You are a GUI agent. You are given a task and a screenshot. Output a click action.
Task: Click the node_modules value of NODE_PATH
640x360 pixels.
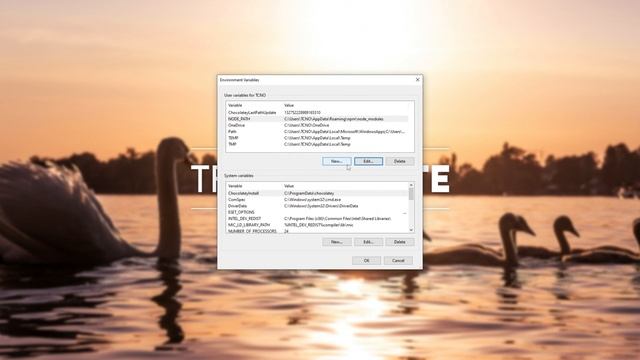click(334, 119)
